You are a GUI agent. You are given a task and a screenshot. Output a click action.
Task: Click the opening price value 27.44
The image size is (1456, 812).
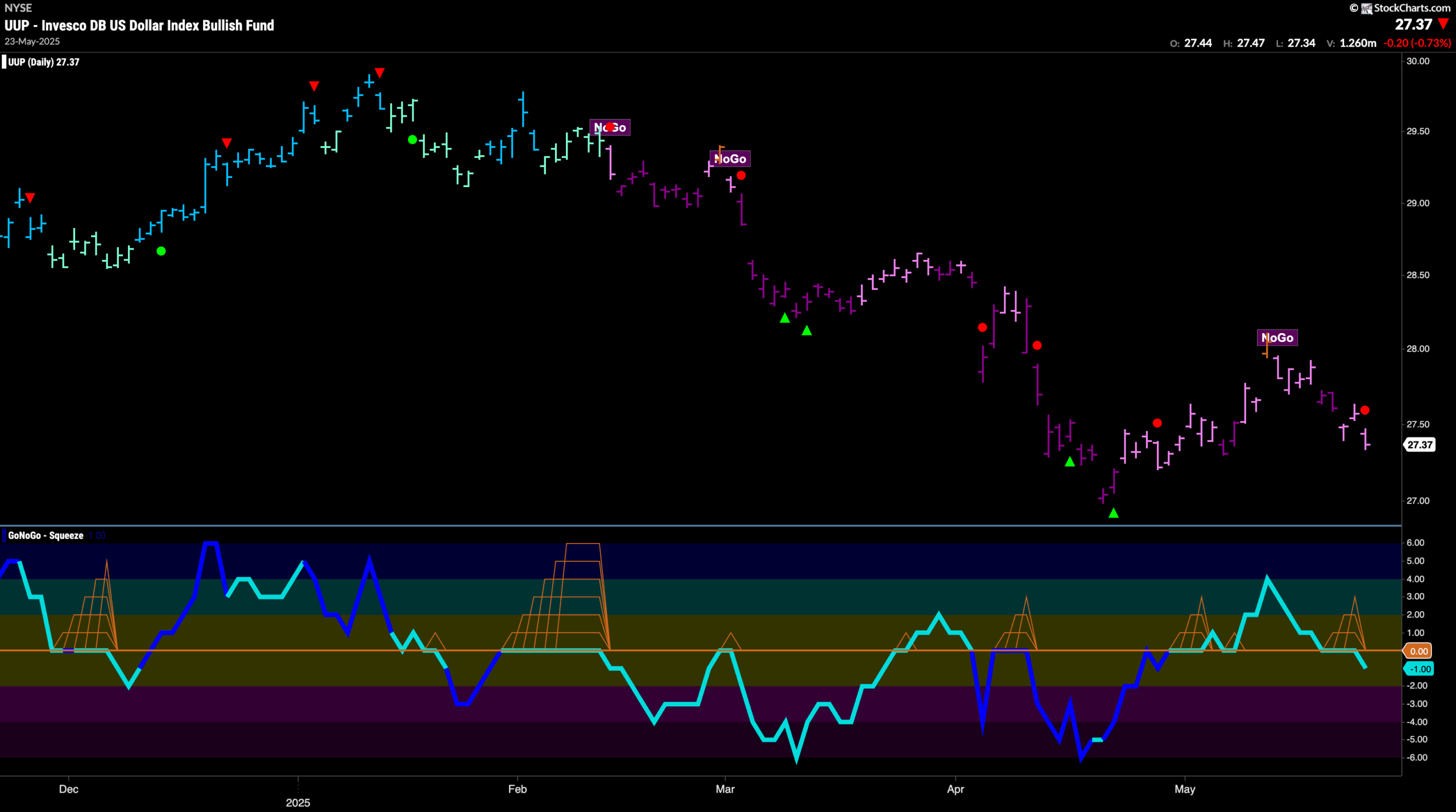1198,43
